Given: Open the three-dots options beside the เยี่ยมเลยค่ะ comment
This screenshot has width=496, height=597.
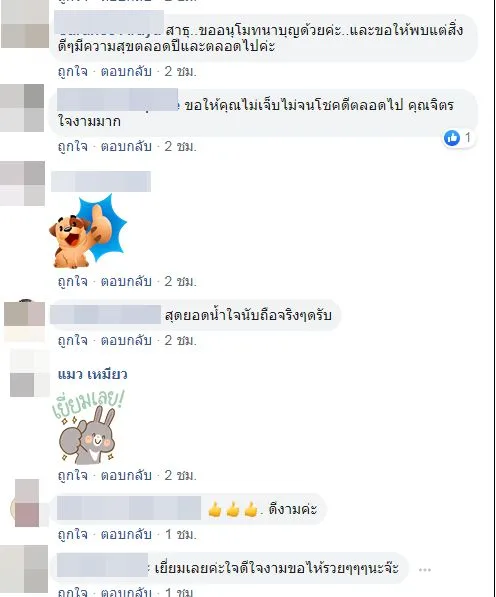Looking at the screenshot, I should (424, 570).
